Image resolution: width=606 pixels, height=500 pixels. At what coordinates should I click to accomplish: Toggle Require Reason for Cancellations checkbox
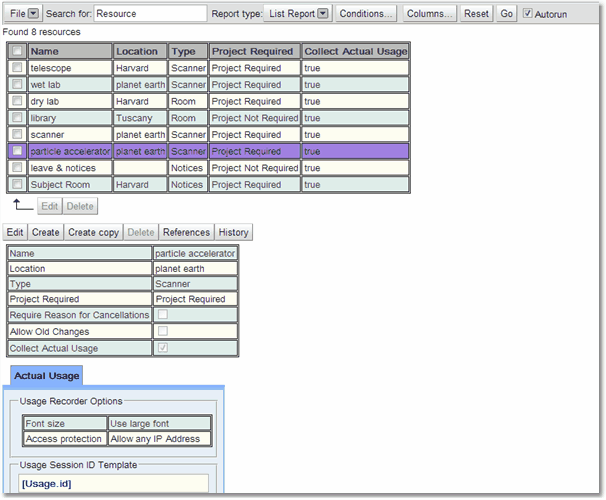pyautogui.click(x=163, y=315)
